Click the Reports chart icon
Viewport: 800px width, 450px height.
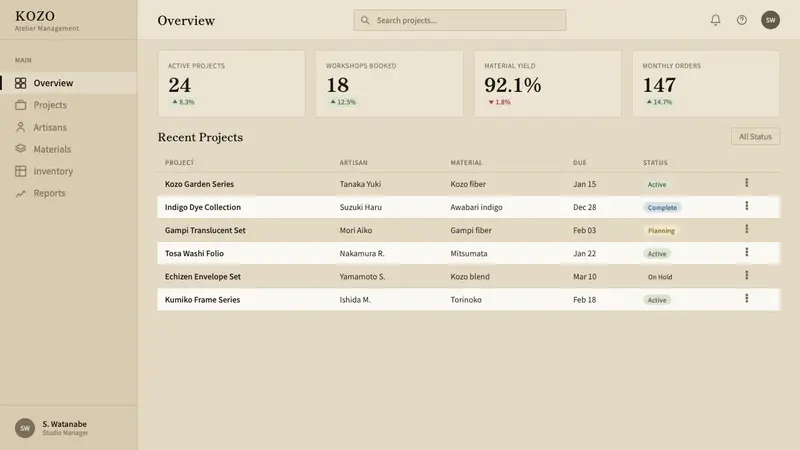coord(20,193)
